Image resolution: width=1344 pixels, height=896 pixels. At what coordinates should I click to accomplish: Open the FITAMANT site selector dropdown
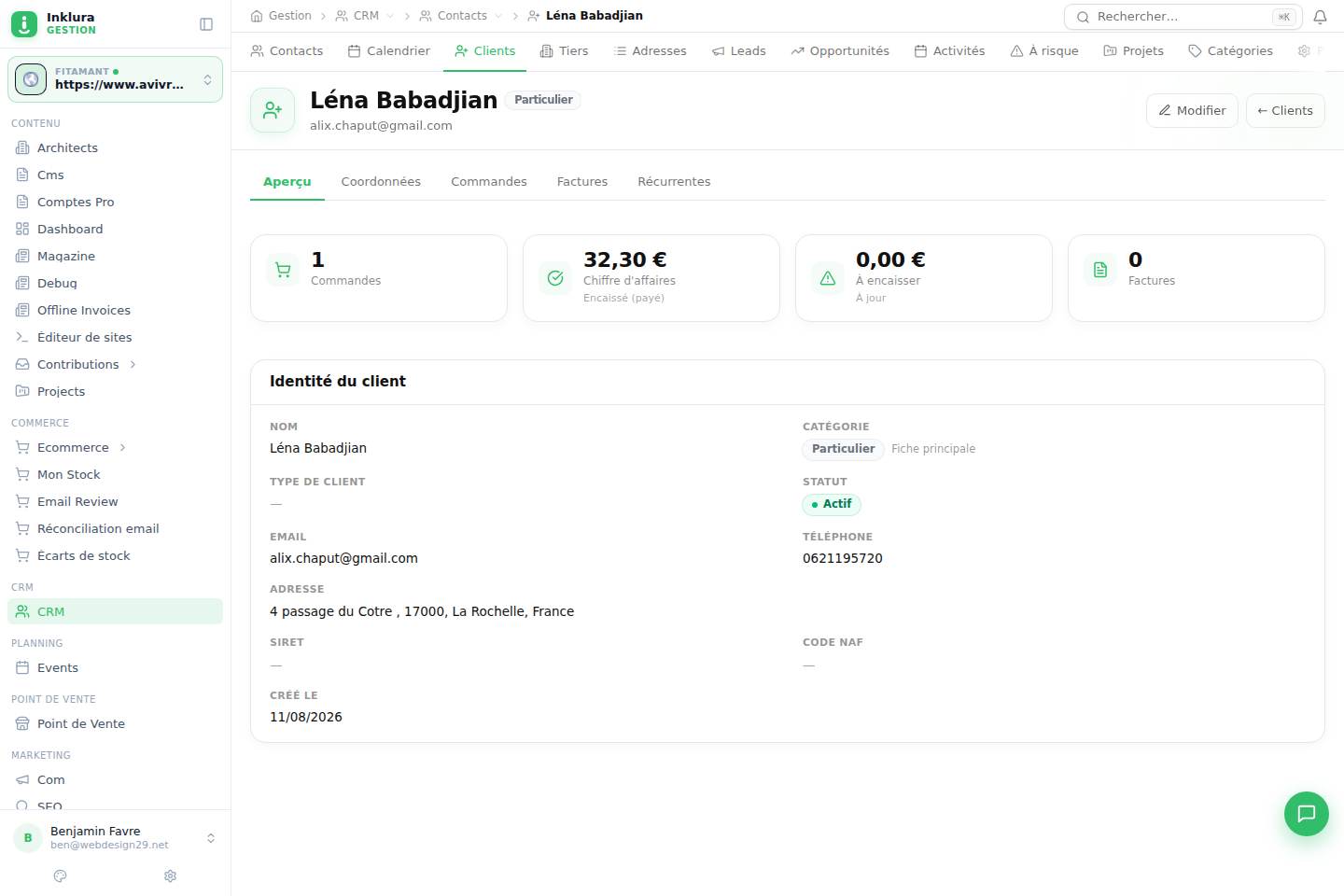point(116,79)
